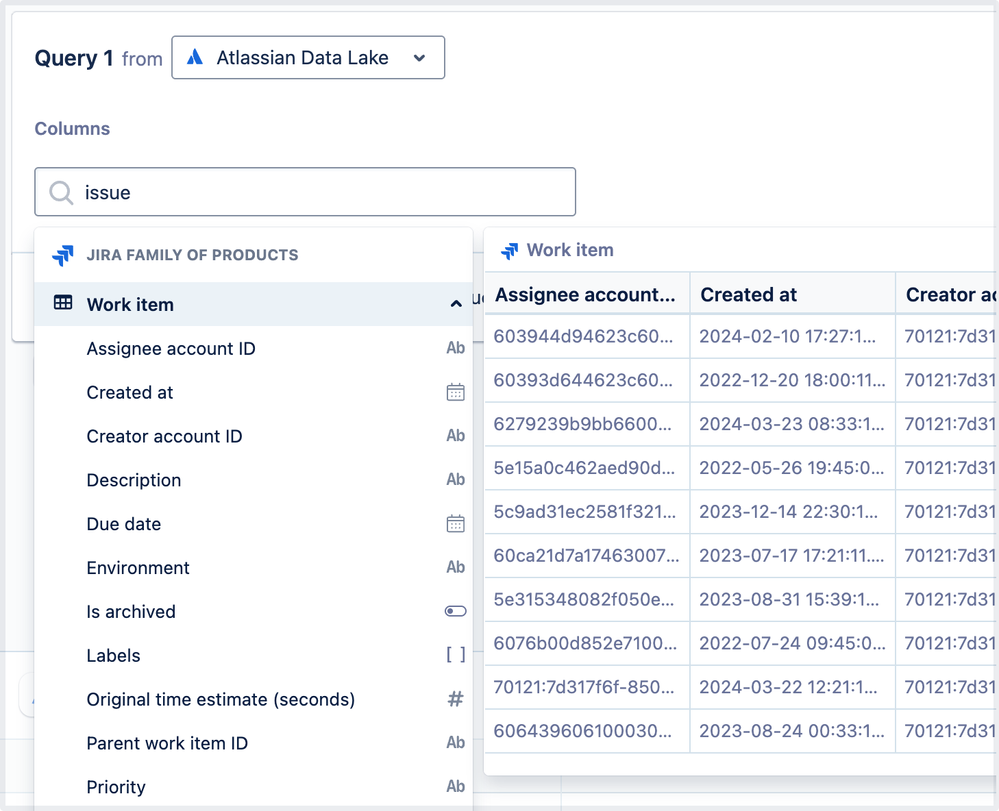Pick the Due date column
Screen dimensions: 999x811
click(x=254, y=524)
